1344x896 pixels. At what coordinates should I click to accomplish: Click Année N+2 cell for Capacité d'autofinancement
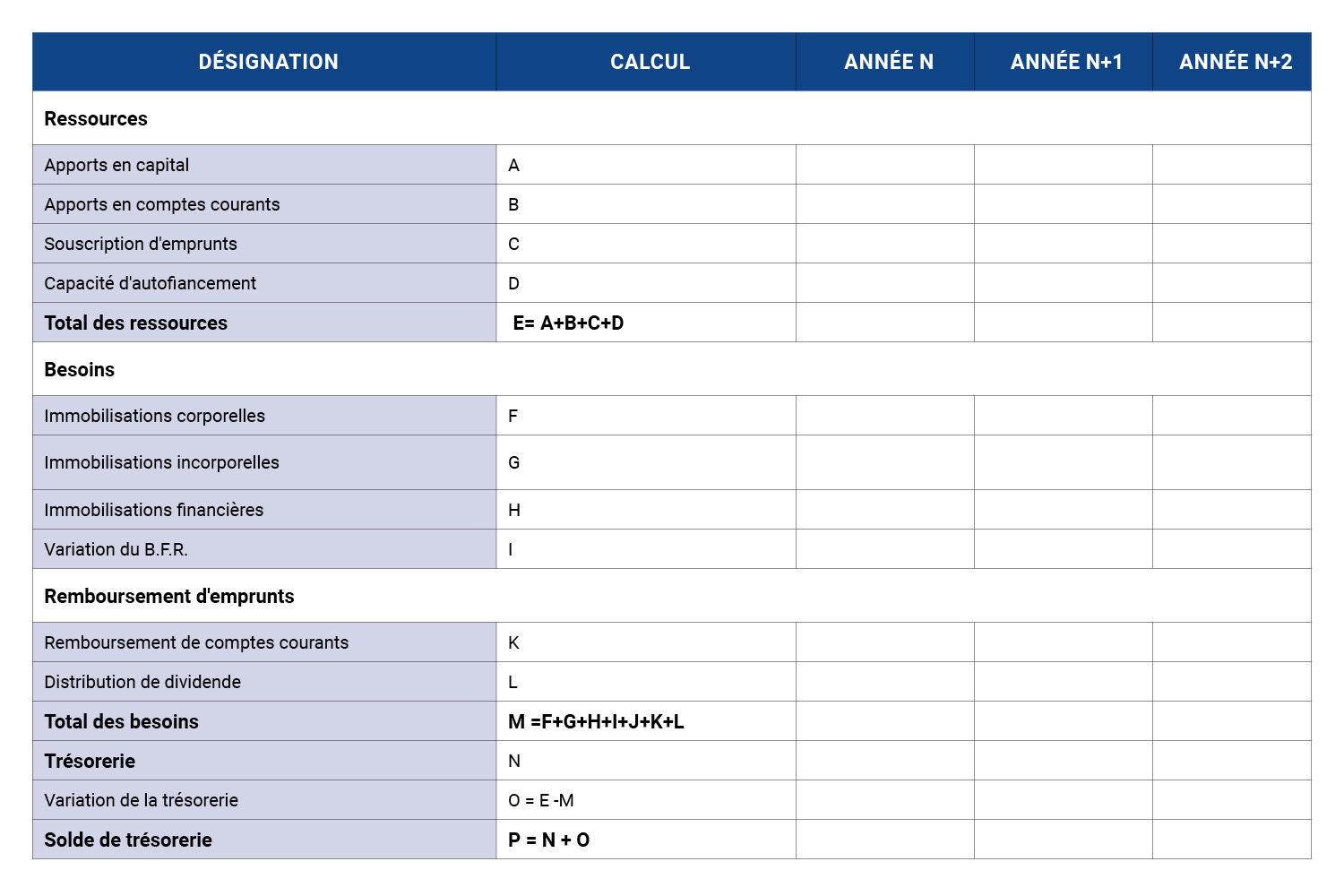(1231, 283)
